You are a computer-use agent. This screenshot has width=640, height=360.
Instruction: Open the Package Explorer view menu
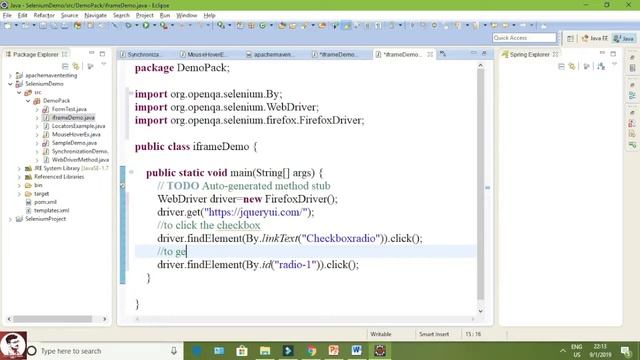click(x=104, y=65)
